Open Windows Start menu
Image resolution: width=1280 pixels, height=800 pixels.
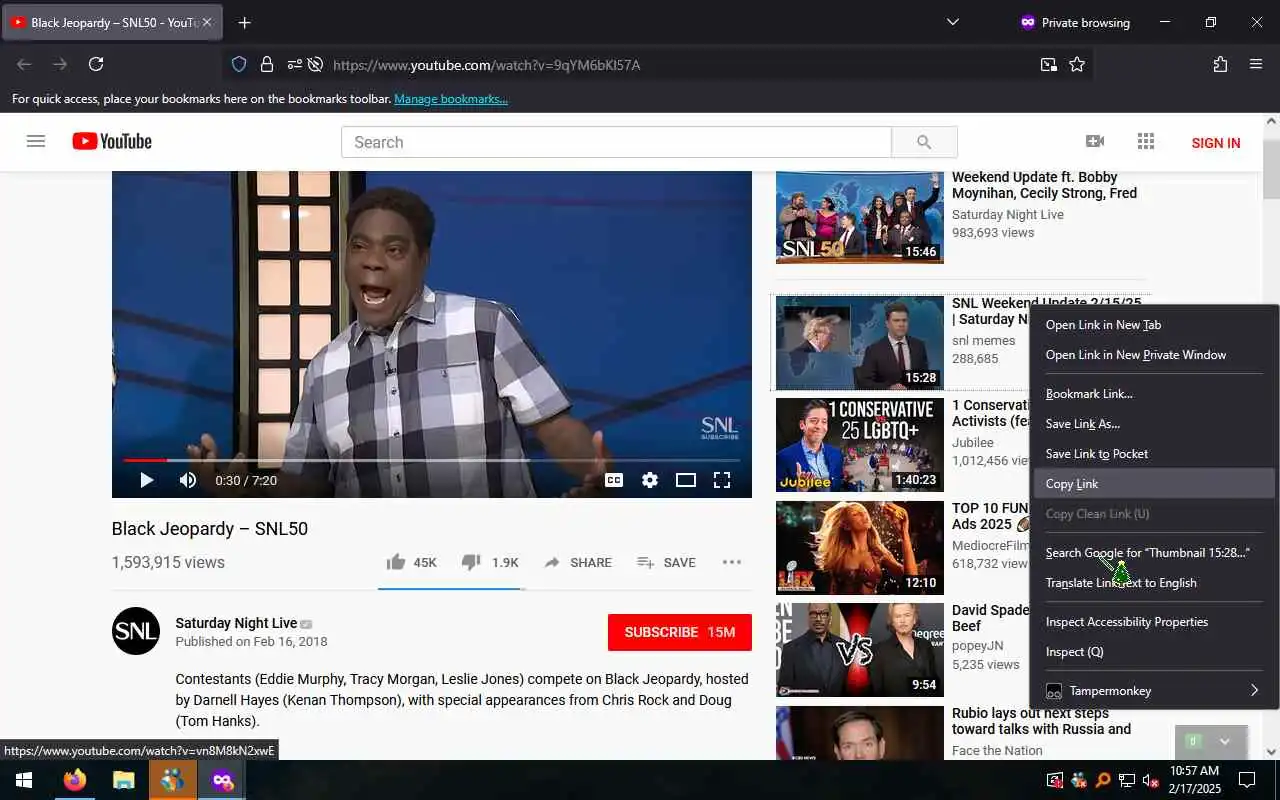(x=24, y=780)
